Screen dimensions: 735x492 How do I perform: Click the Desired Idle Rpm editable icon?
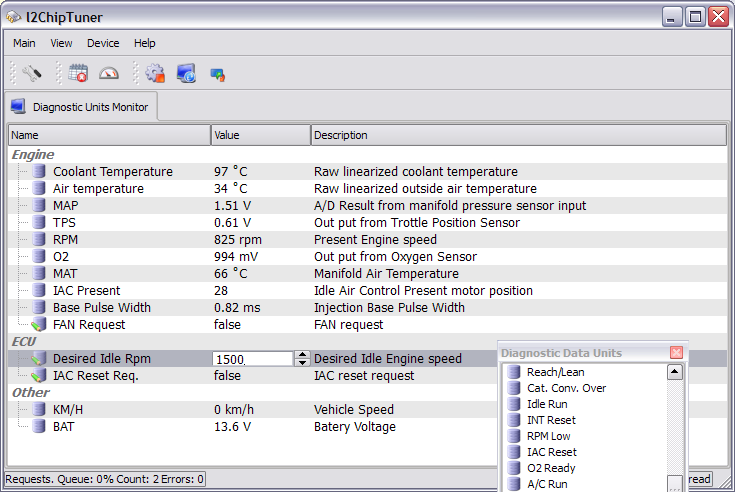click(39, 358)
